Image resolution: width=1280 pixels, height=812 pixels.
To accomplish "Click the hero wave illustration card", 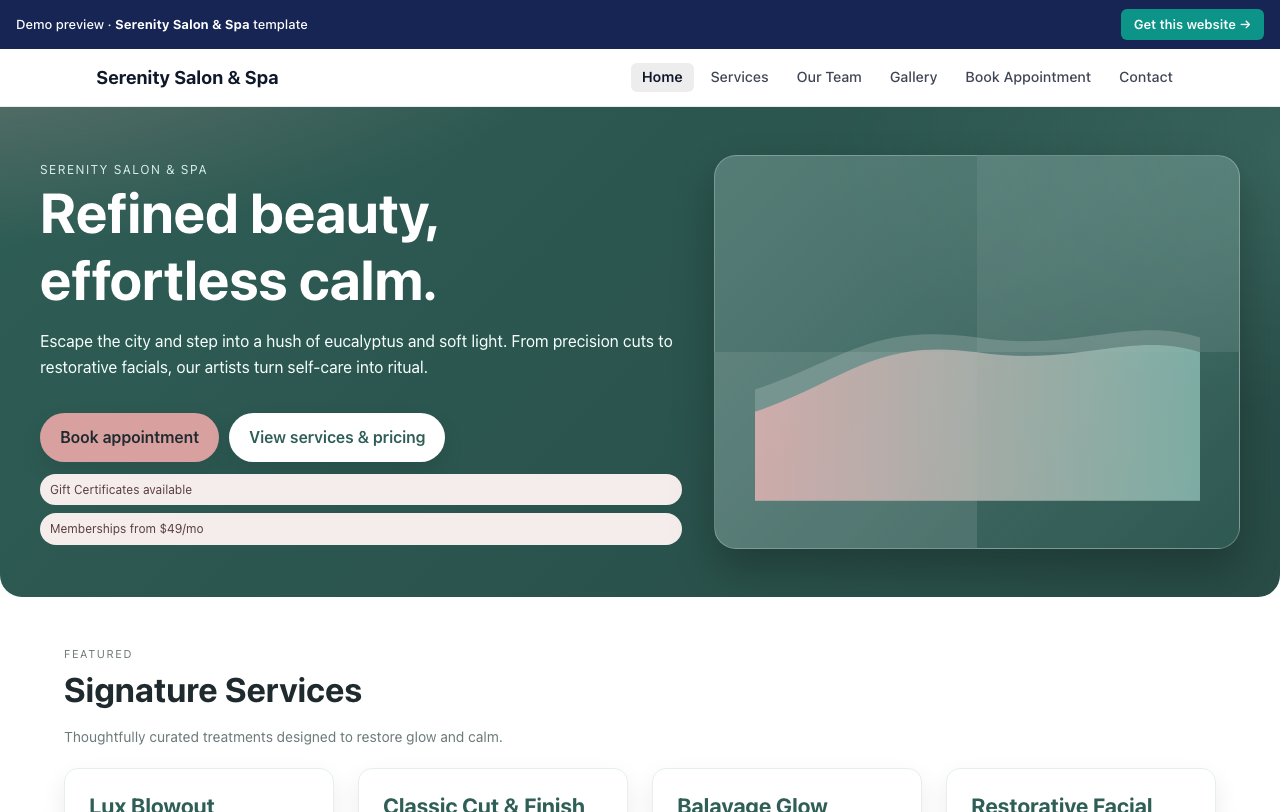I will (977, 352).
